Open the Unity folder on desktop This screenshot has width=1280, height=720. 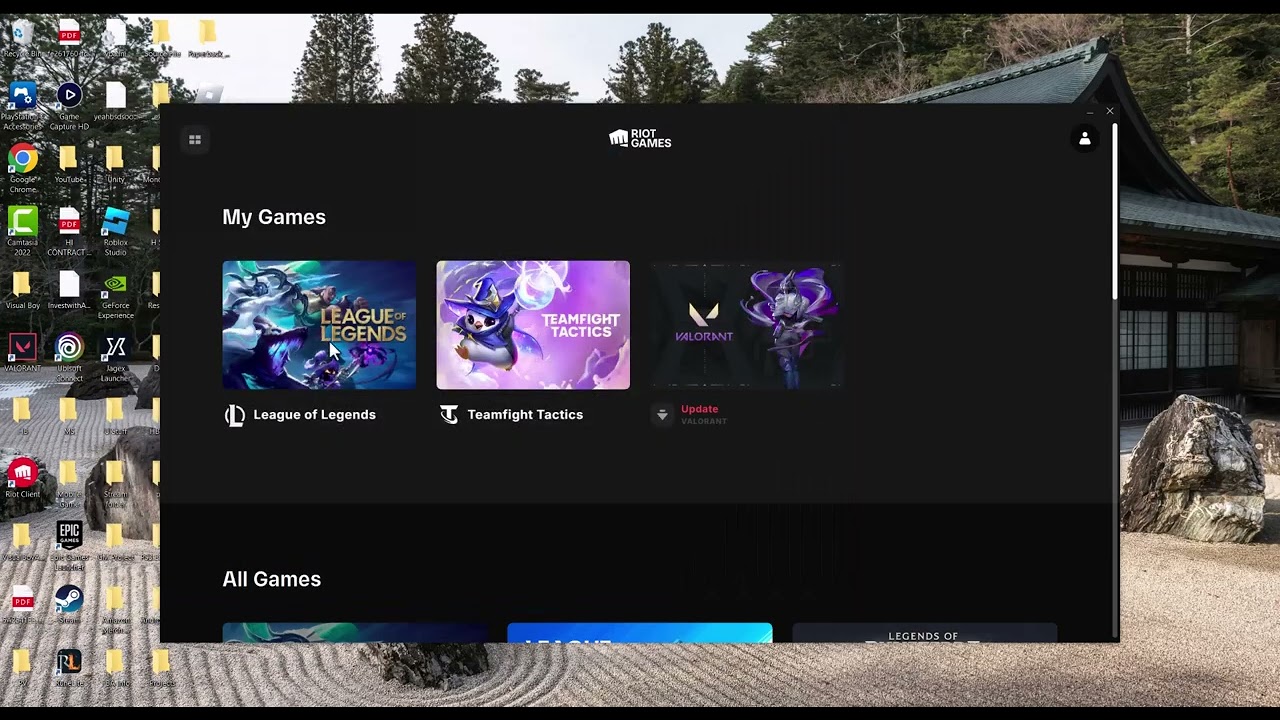[116, 166]
